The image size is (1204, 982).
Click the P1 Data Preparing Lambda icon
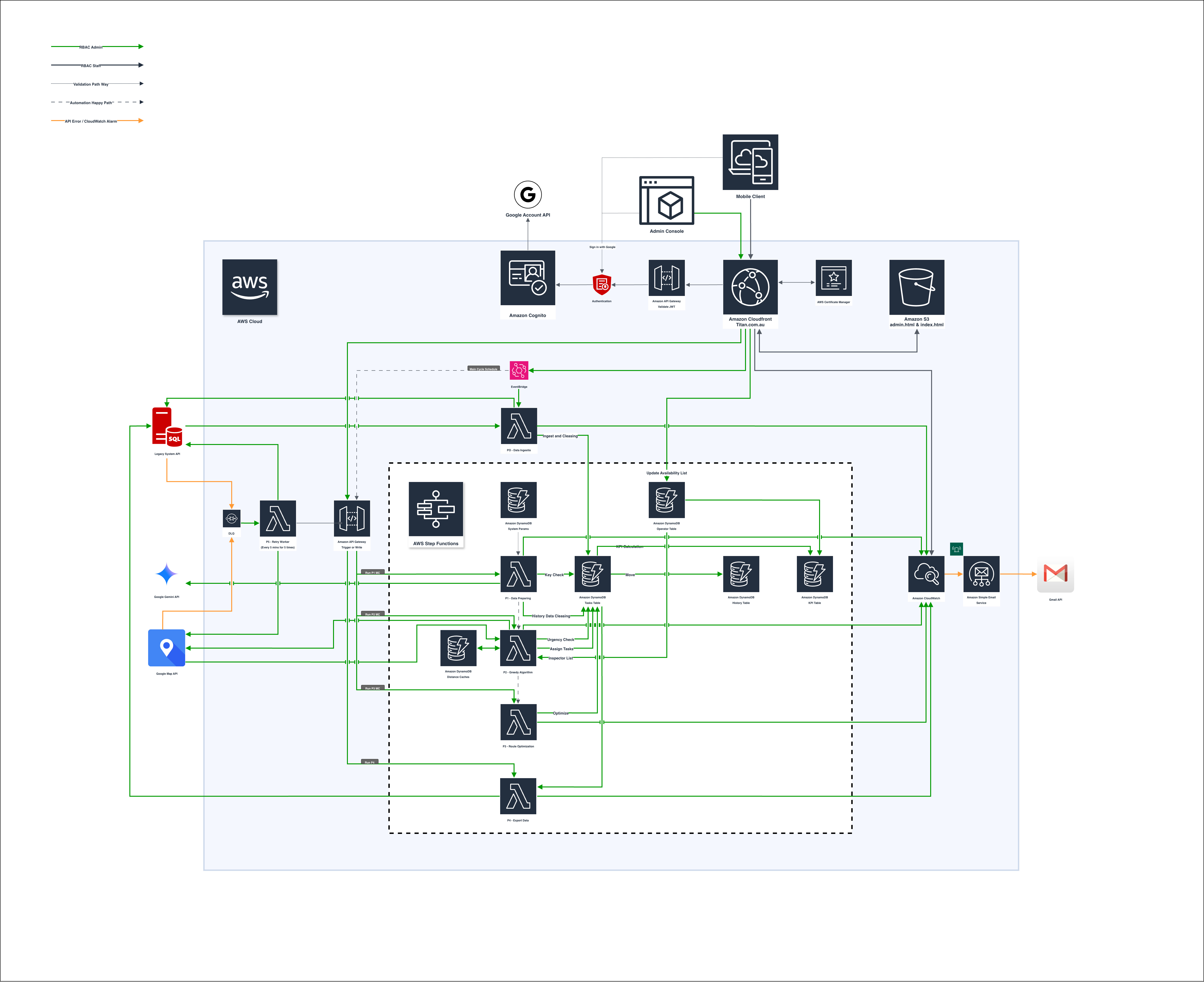[x=518, y=574]
